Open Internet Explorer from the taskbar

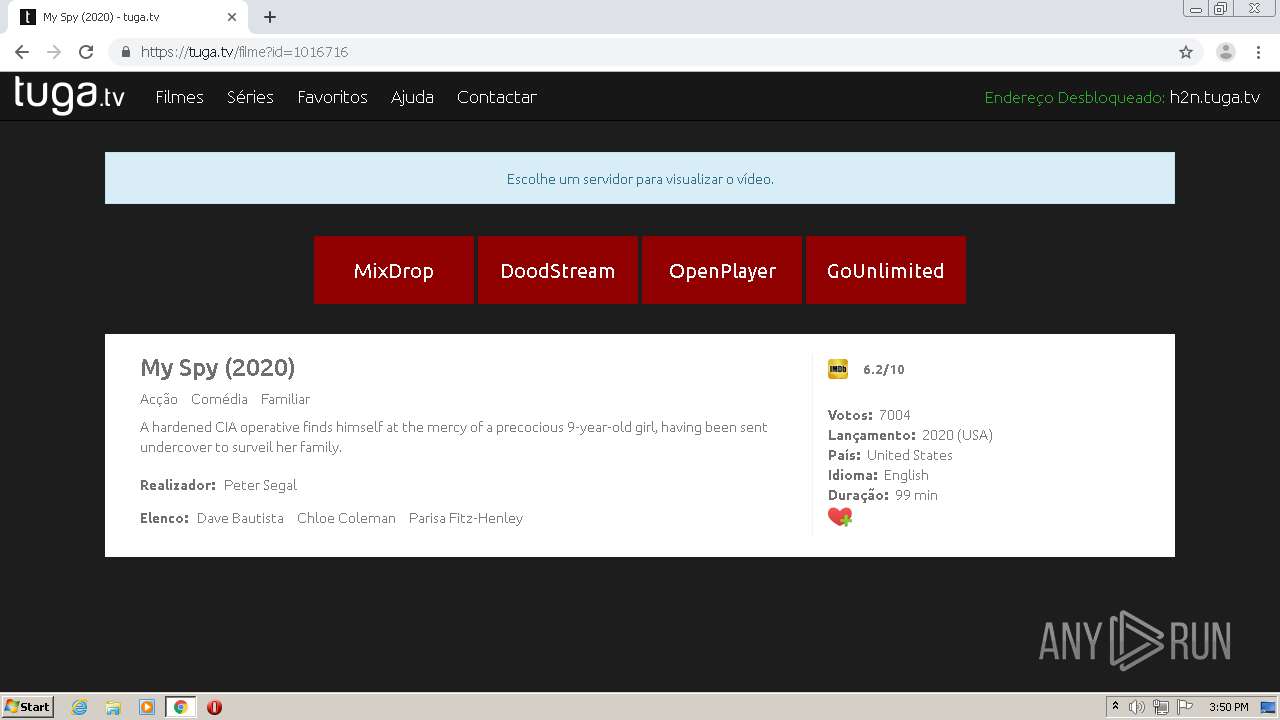(80, 707)
